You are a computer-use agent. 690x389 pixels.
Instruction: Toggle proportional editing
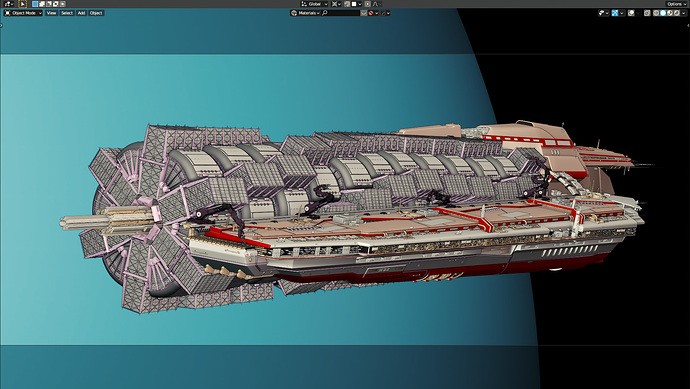(367, 4)
